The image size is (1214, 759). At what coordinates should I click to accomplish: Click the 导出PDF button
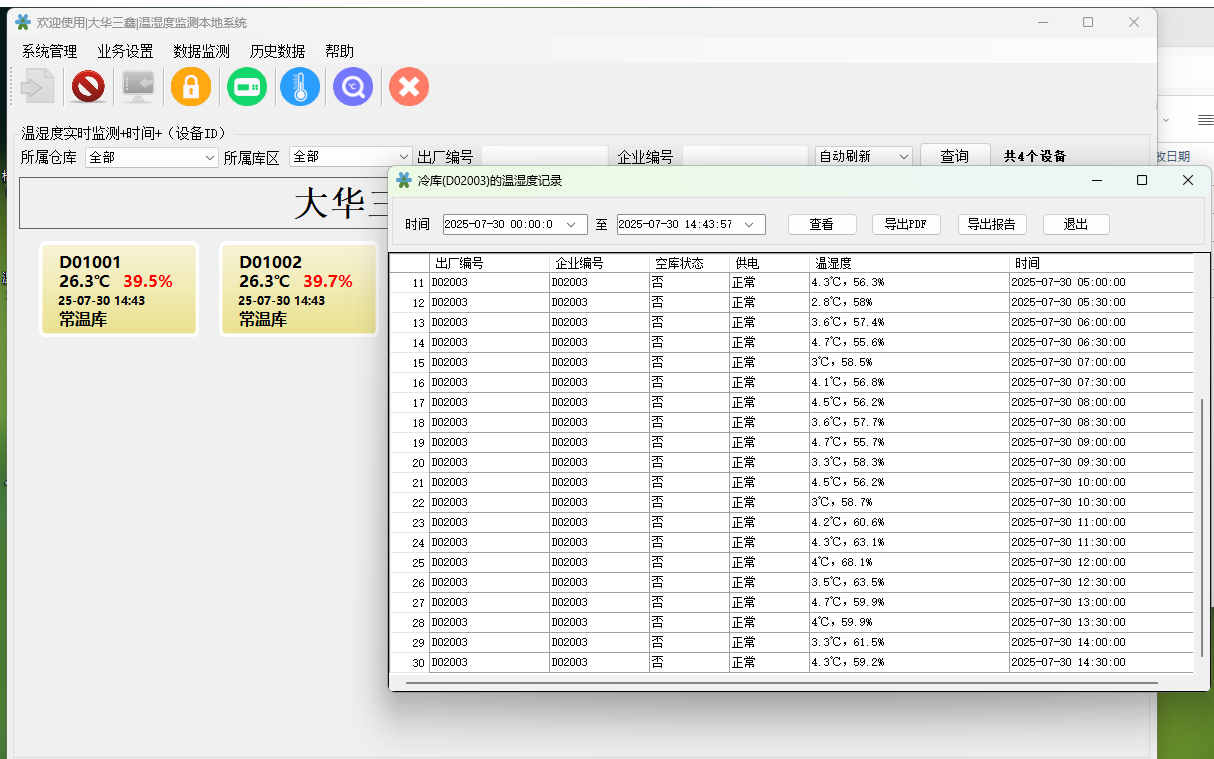(x=906, y=225)
